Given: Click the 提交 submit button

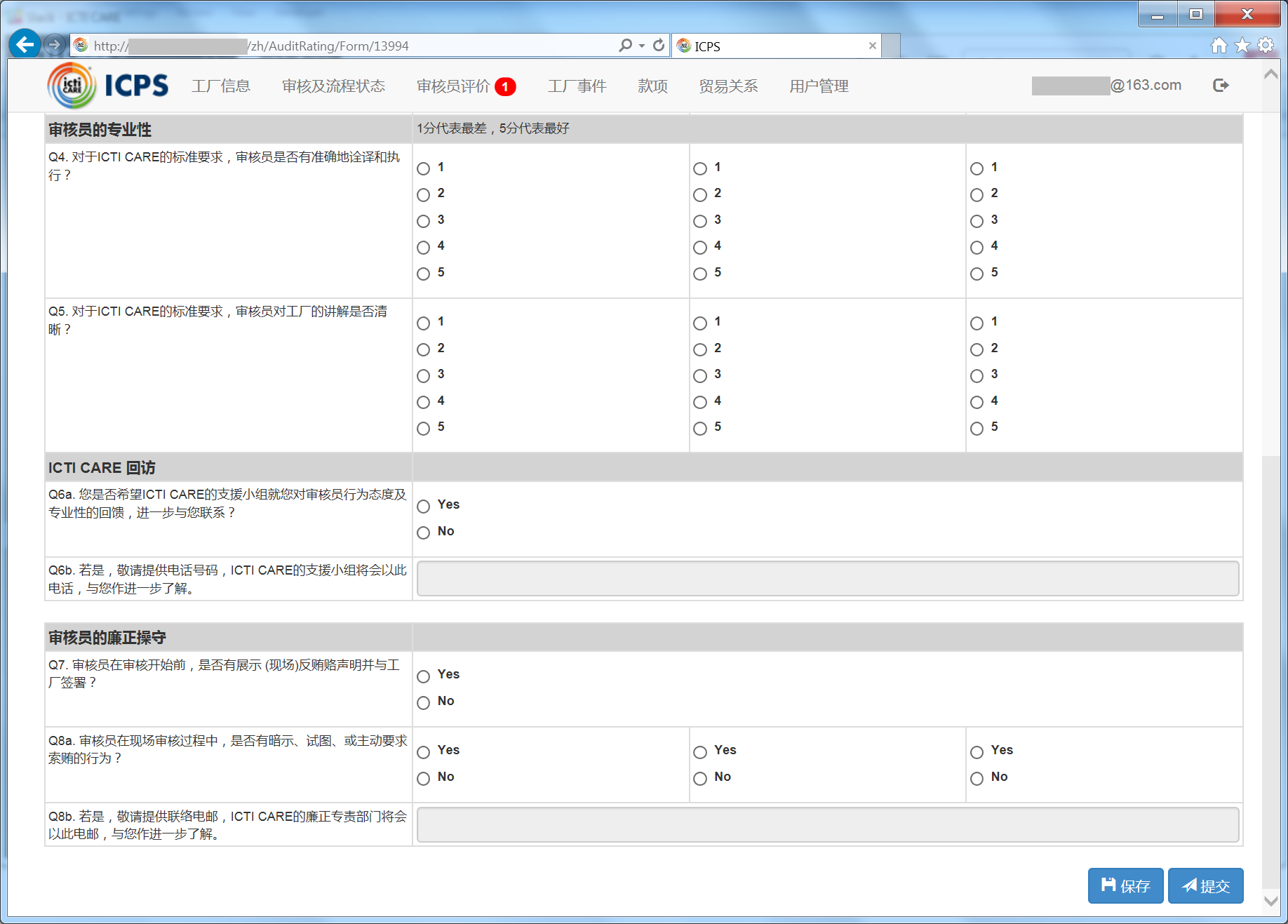Looking at the screenshot, I should pos(1205,885).
